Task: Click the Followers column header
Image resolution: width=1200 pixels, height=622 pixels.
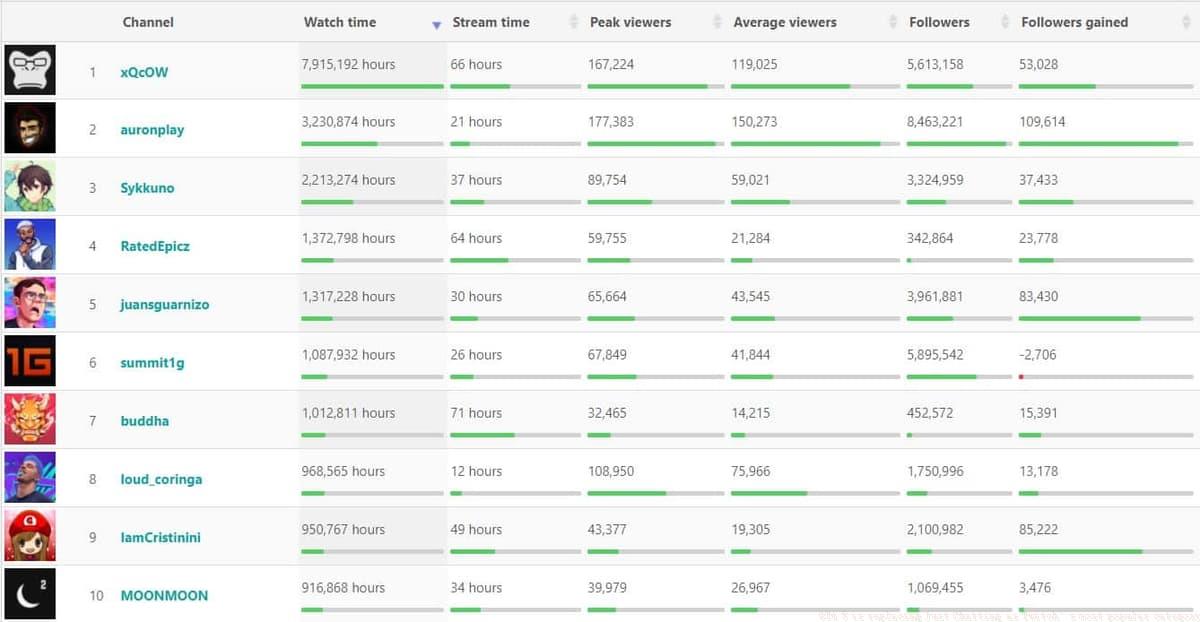Action: [x=939, y=22]
